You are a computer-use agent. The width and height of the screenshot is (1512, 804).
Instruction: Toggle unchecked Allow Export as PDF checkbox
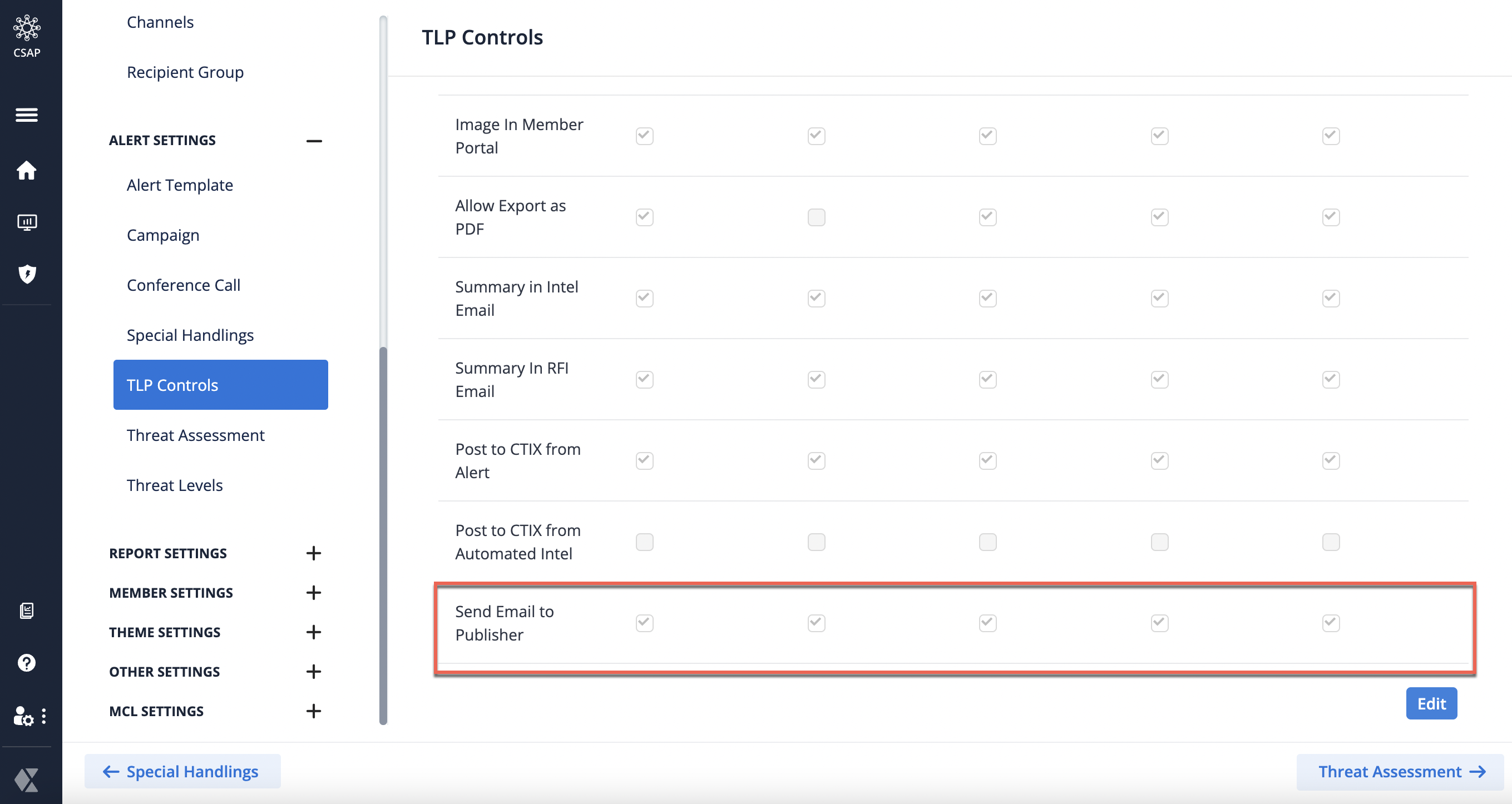click(x=816, y=217)
